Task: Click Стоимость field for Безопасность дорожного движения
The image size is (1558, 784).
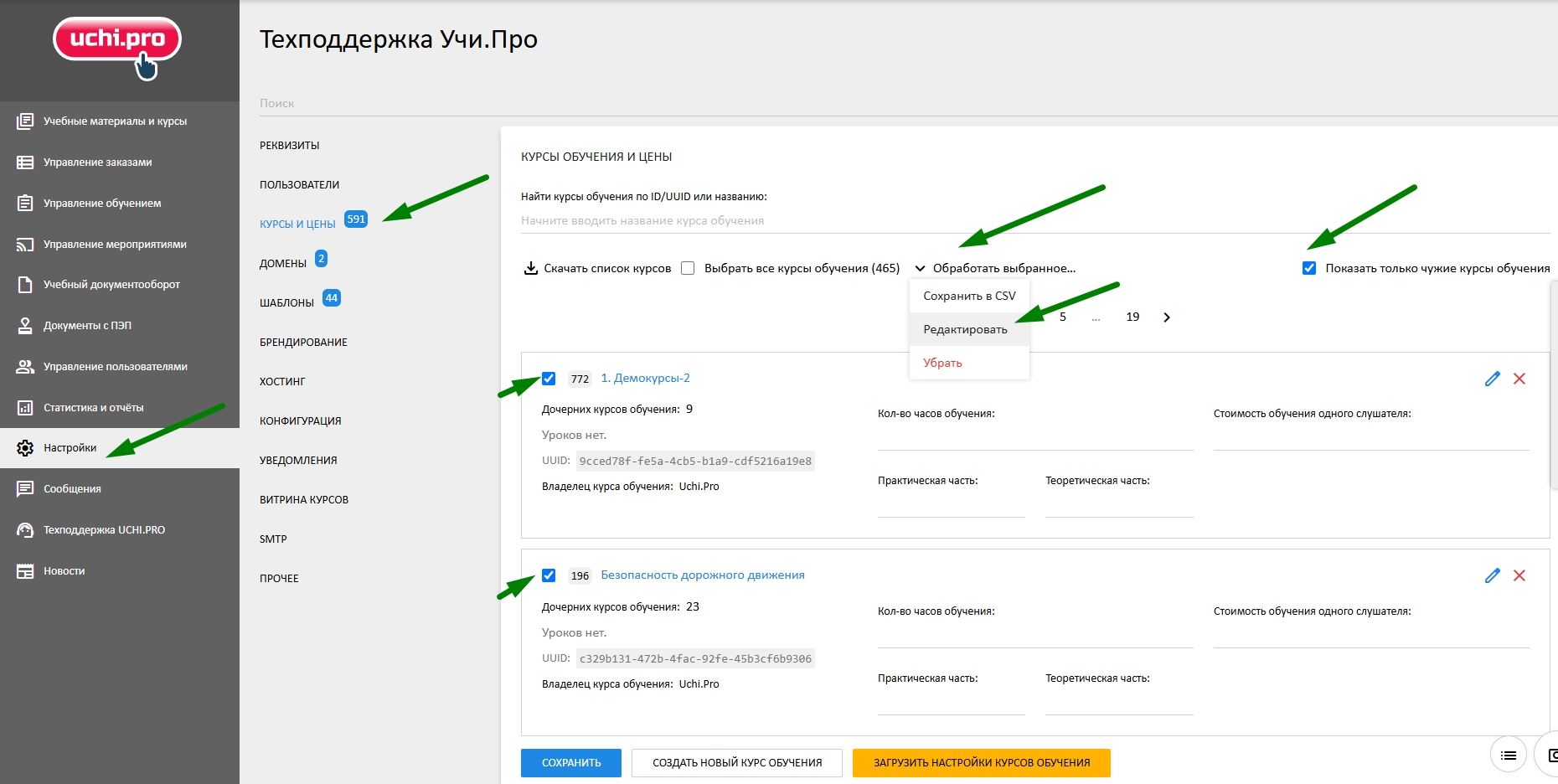Action: pos(1371,635)
